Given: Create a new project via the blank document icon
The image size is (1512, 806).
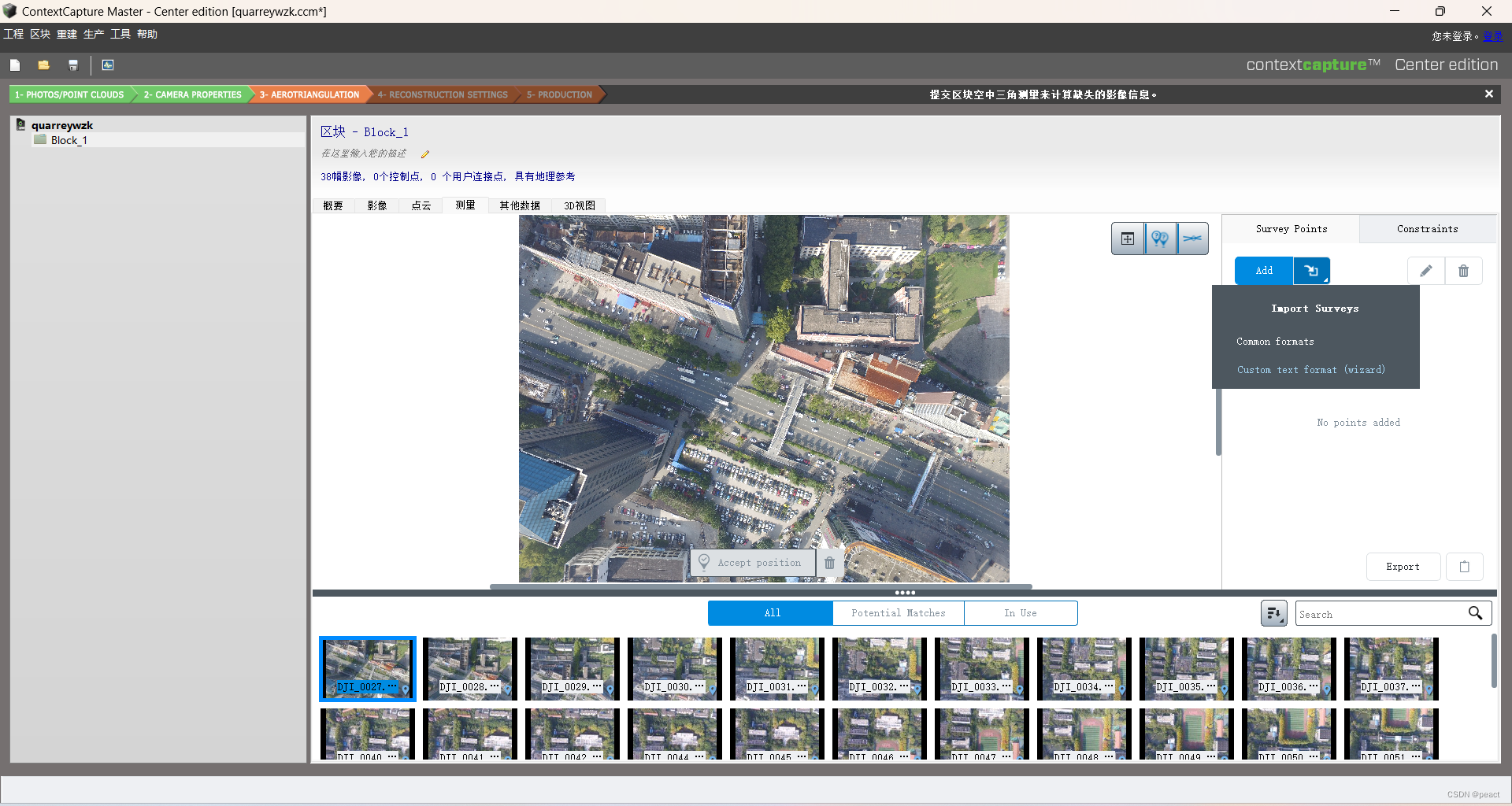Looking at the screenshot, I should pyautogui.click(x=15, y=65).
